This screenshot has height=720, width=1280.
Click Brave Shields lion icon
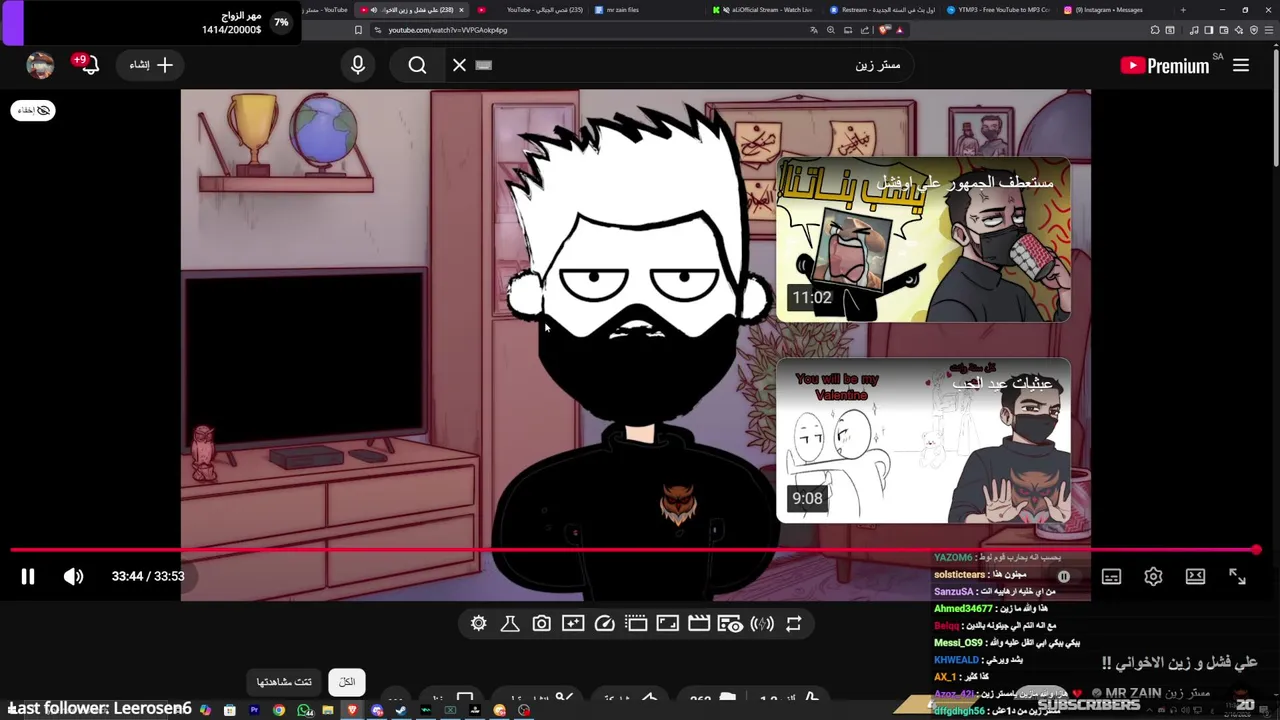[x=883, y=30]
